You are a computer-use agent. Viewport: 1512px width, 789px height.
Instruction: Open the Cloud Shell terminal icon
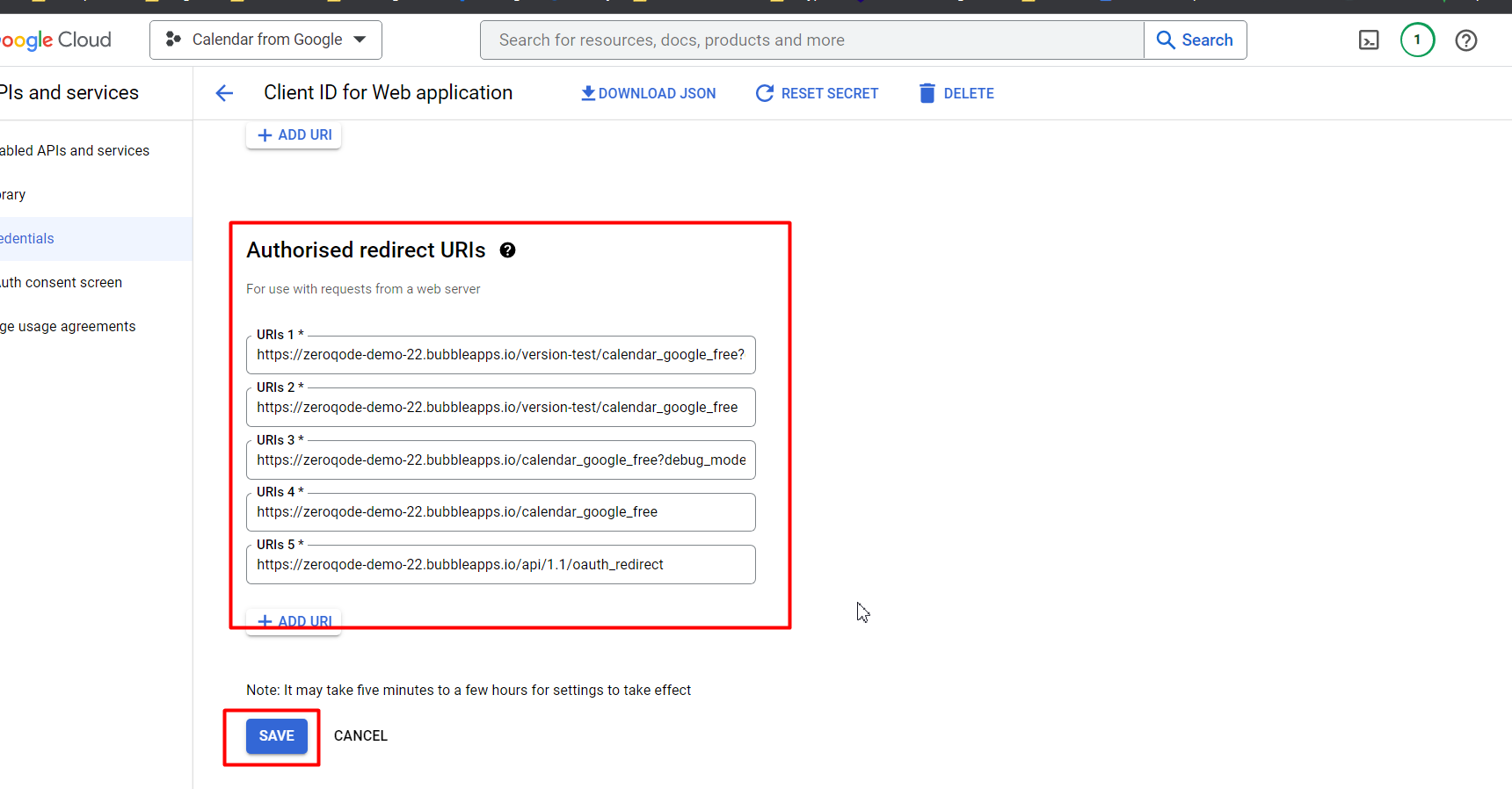pos(1369,40)
